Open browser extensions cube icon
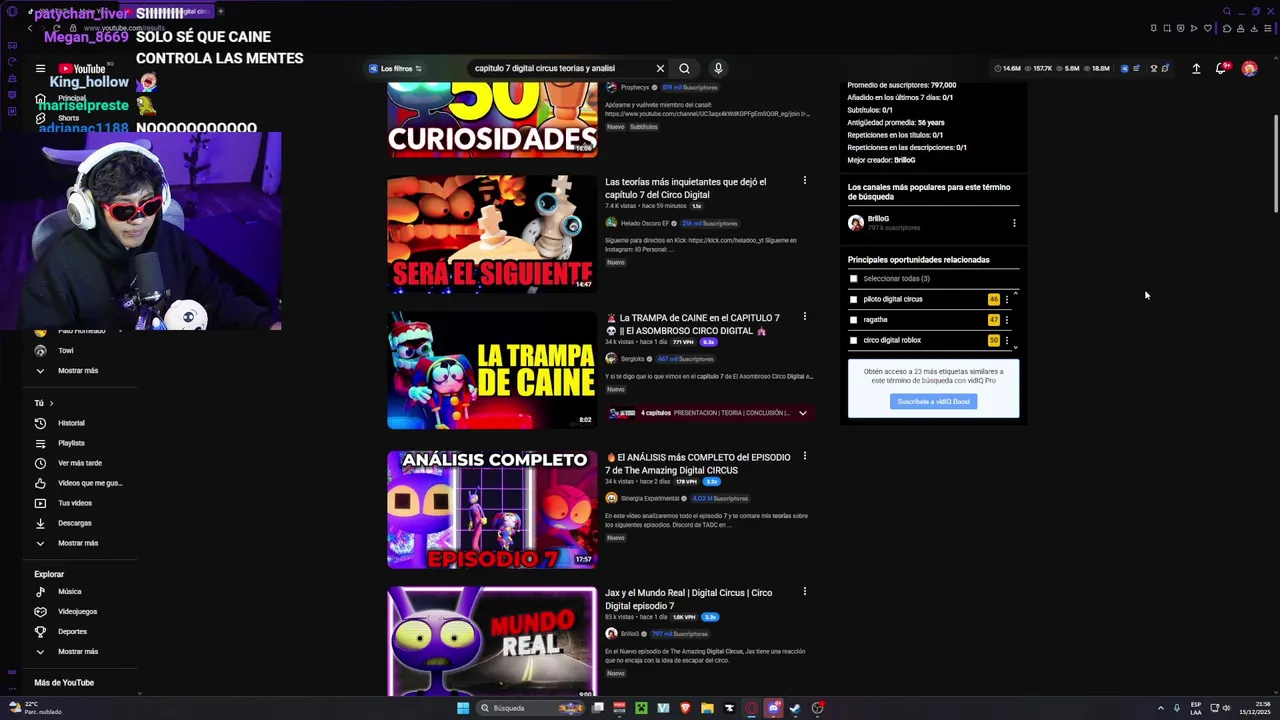Viewport: 1280px width, 720px height. [x=1227, y=28]
